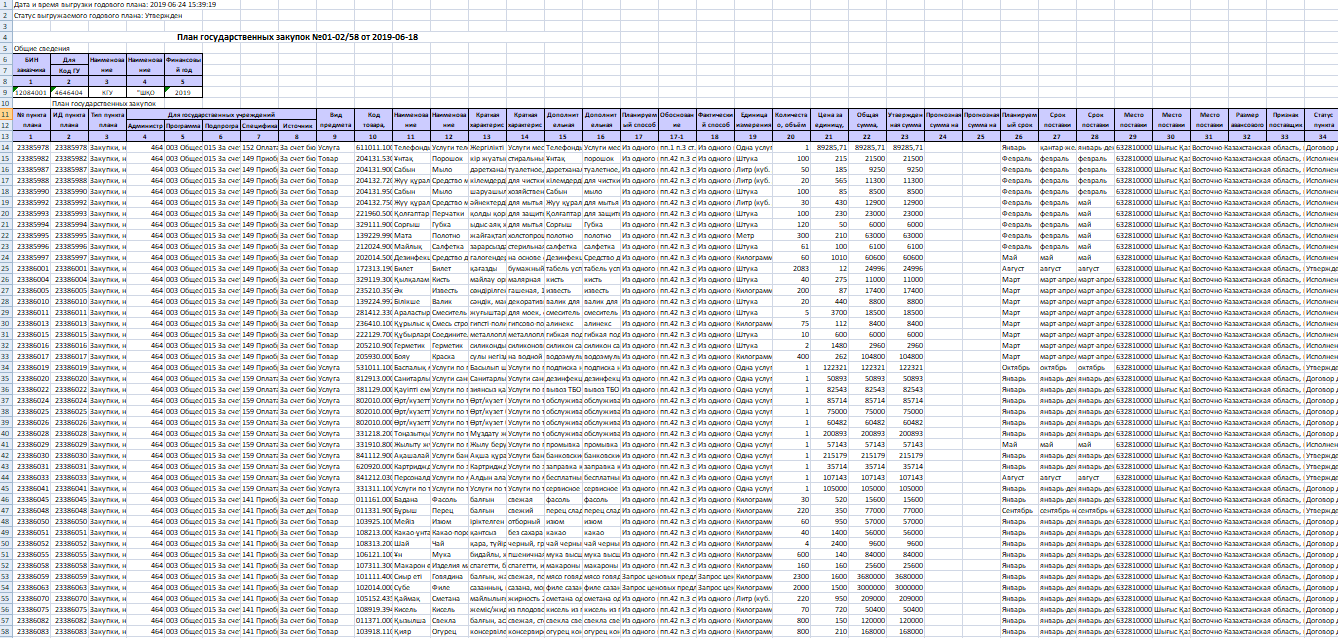Click the 'Количество, объём' column header

coord(791,121)
